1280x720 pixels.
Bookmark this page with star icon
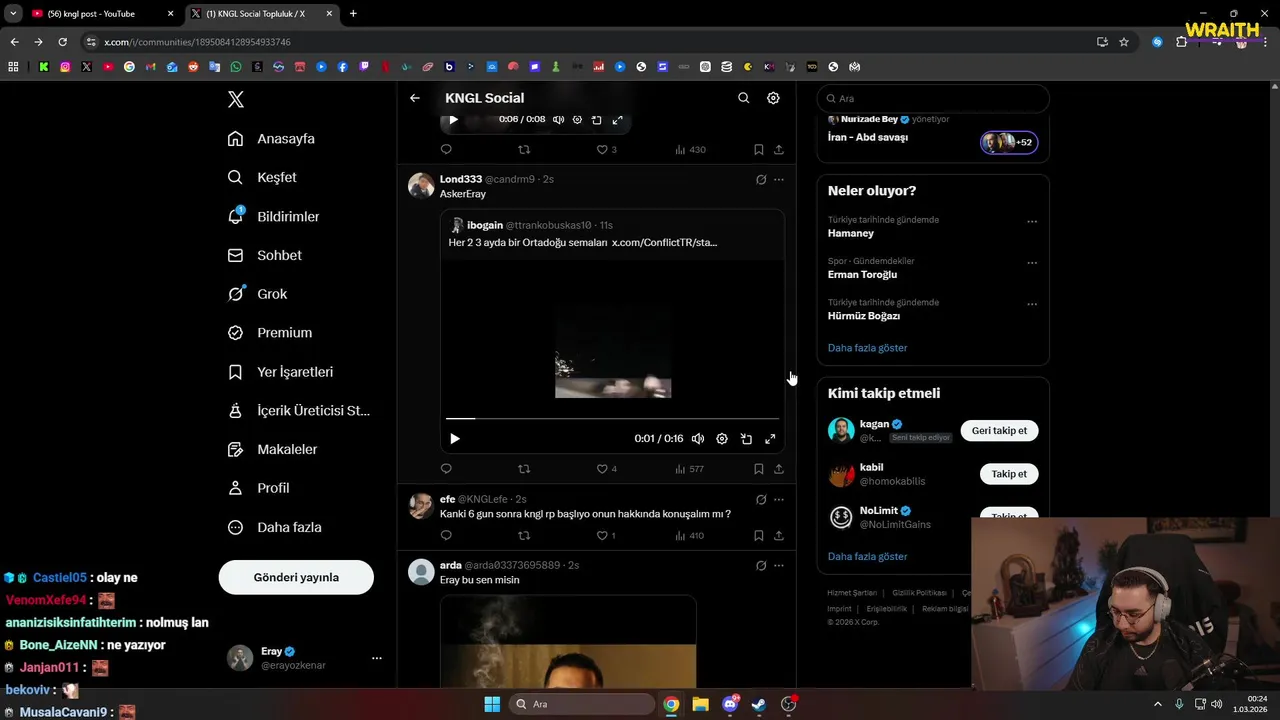[x=1124, y=42]
